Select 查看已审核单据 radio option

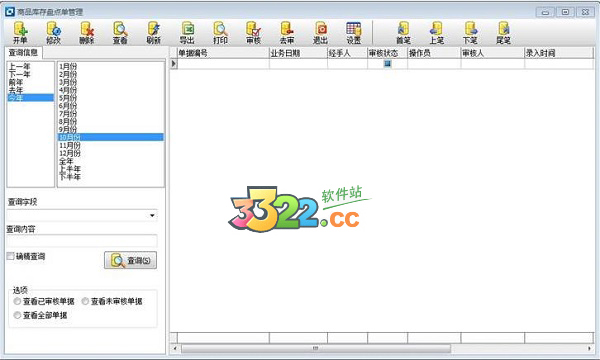17,301
